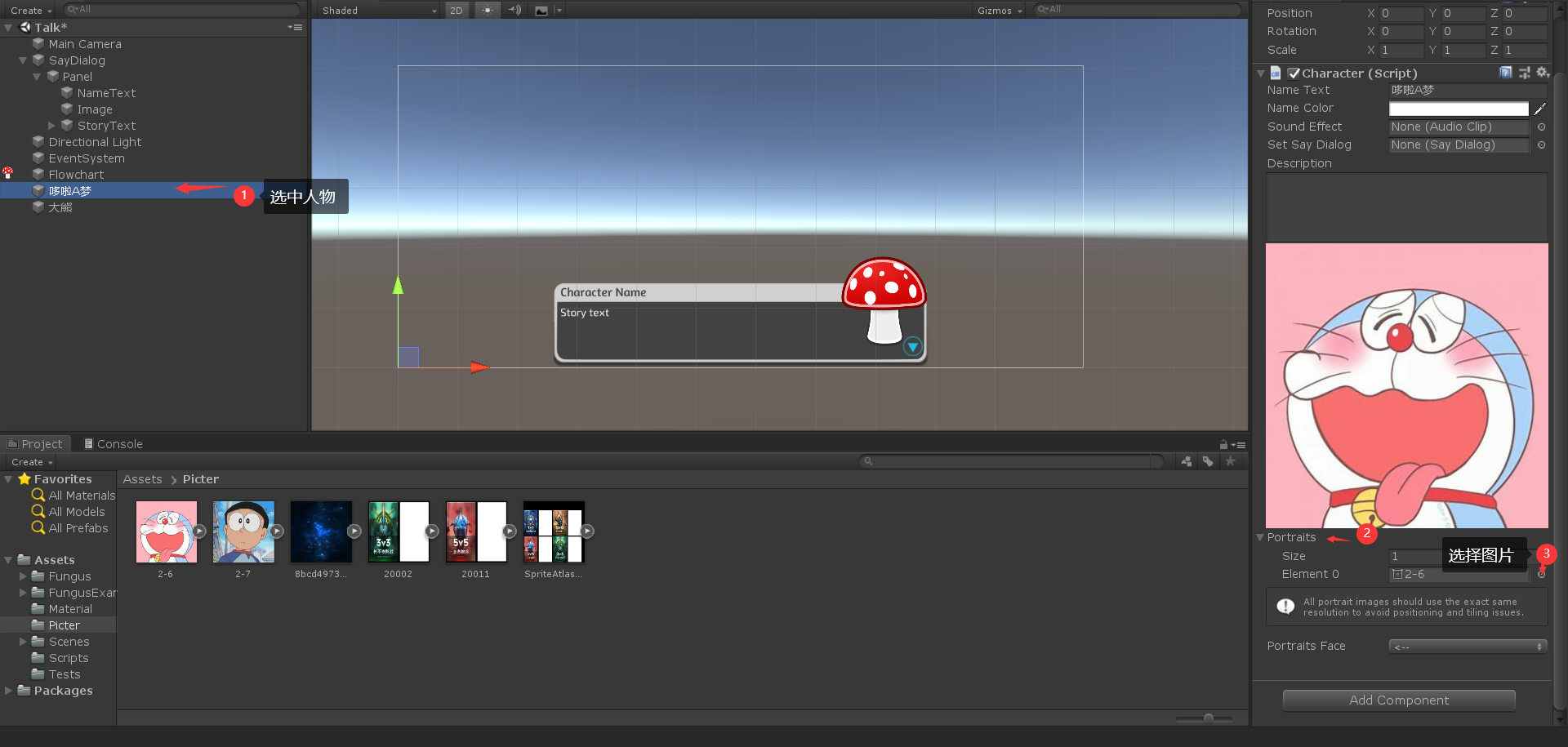The height and width of the screenshot is (747, 1568).
Task: Toggle the Project panel lock icon
Action: [x=1223, y=445]
